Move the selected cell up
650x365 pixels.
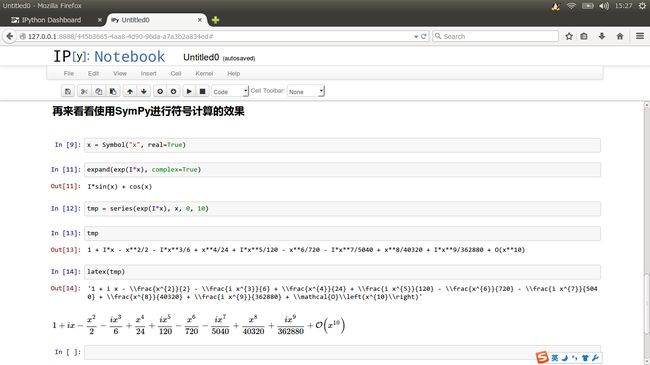[x=130, y=91]
